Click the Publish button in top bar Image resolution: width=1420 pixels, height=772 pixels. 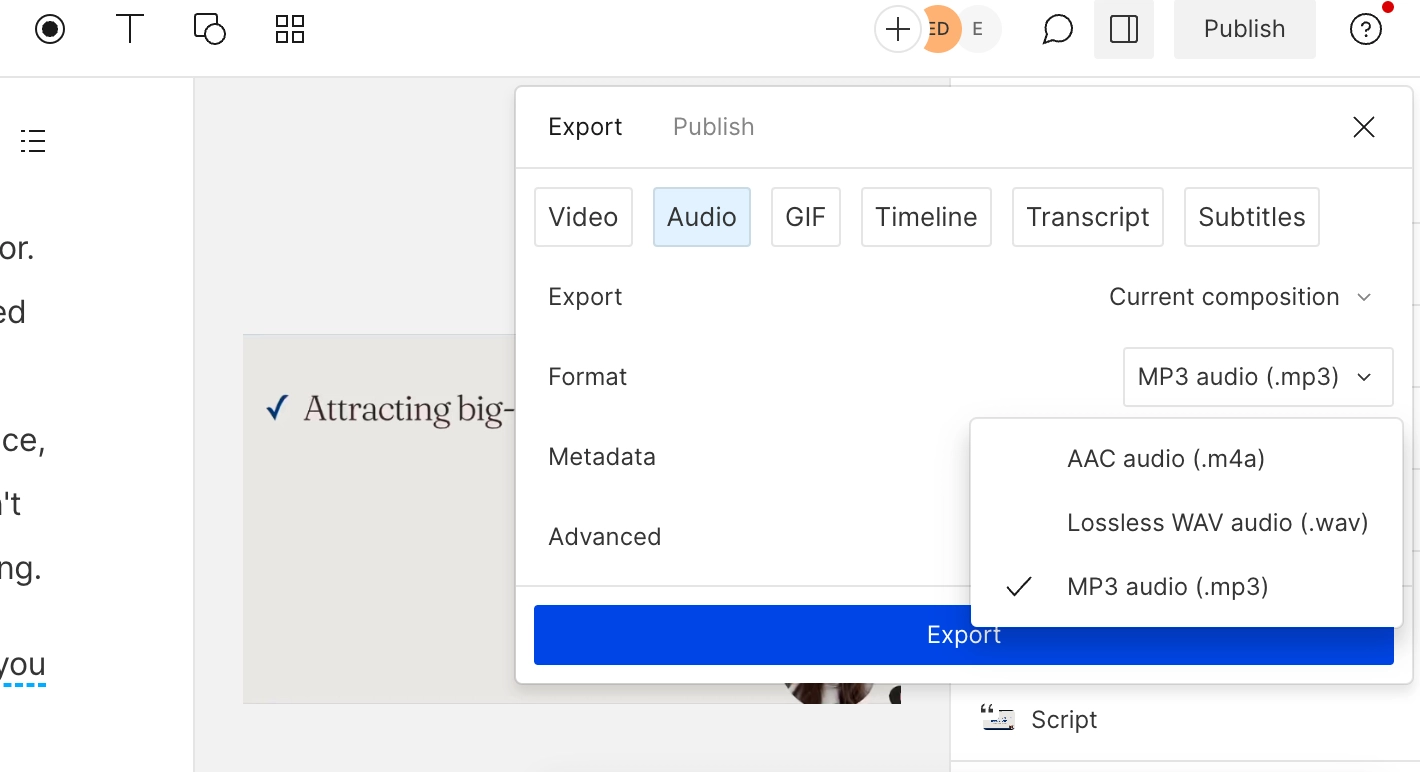[x=1244, y=29]
